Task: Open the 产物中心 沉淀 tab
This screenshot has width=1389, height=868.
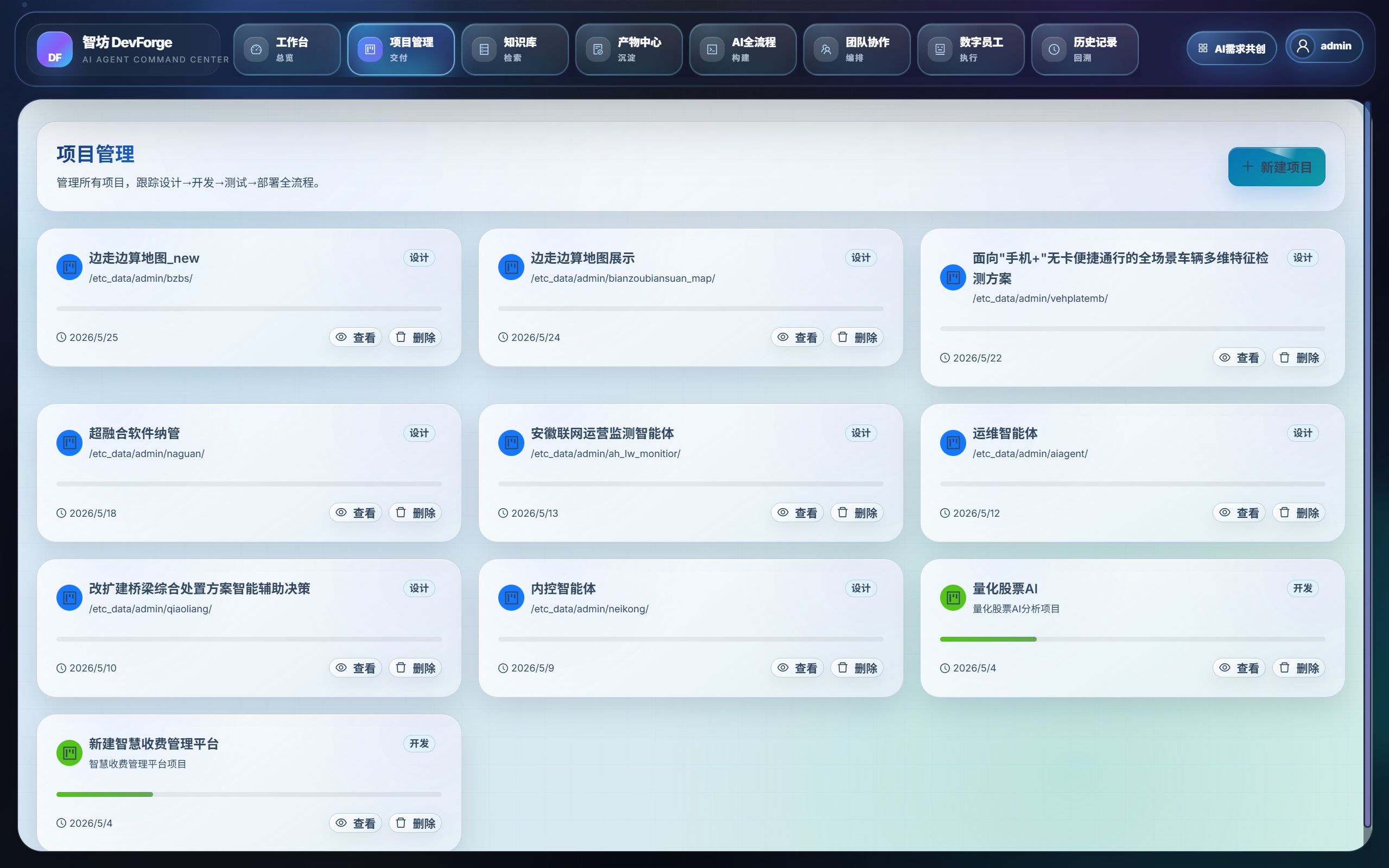Action: pos(629,49)
